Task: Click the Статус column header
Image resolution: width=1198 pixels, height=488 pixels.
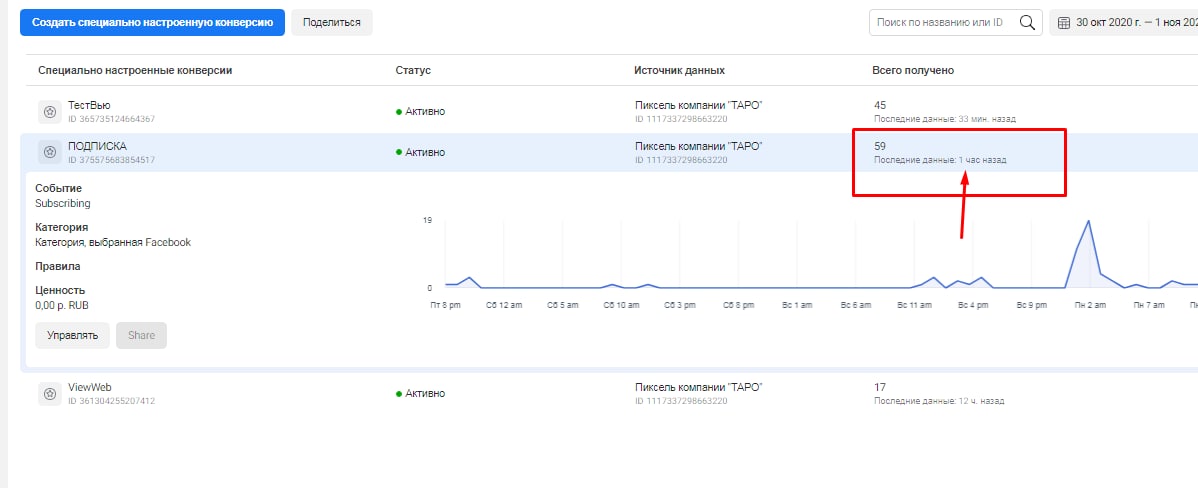Action: 413,70
